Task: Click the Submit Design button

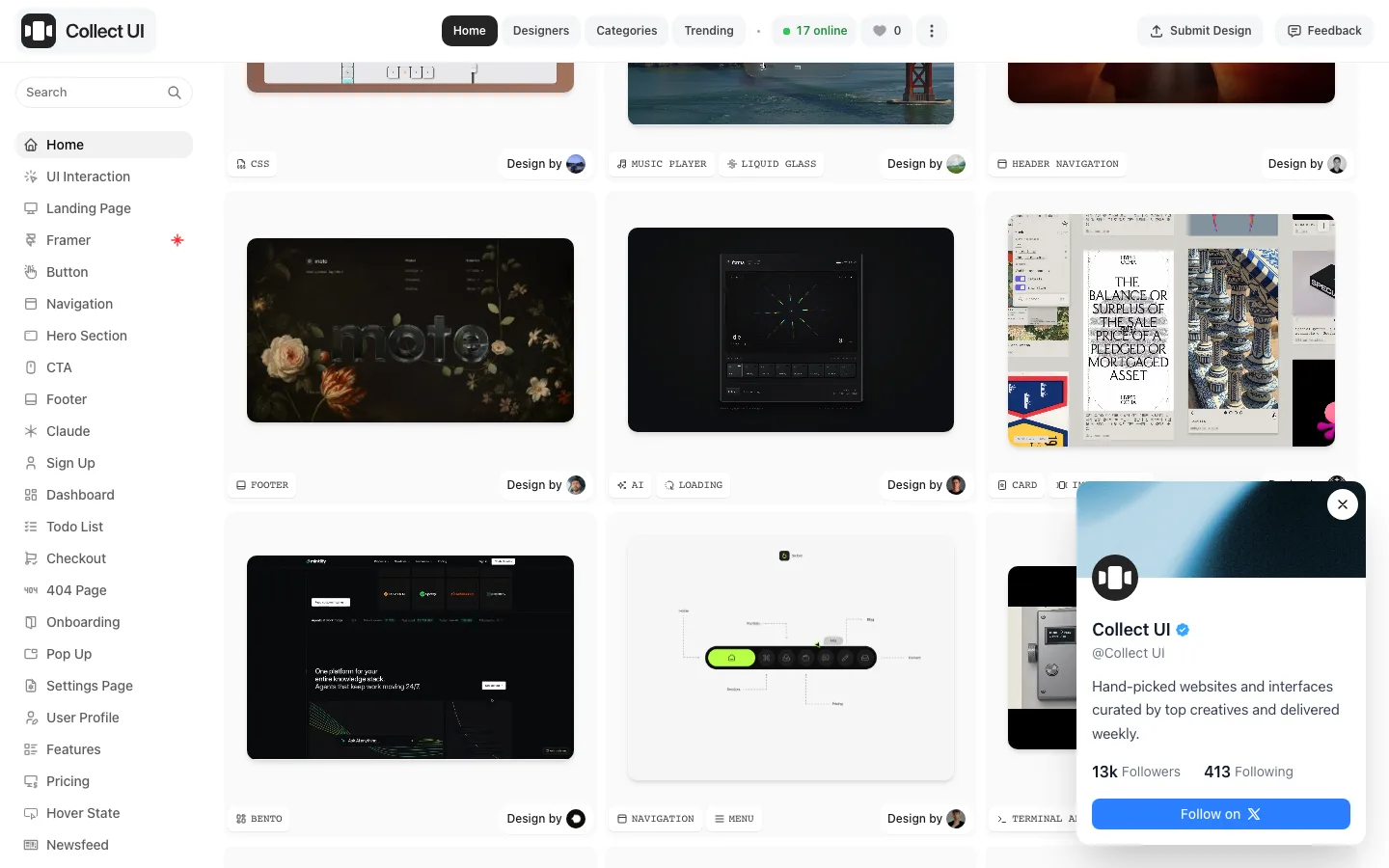Action: tap(1201, 31)
